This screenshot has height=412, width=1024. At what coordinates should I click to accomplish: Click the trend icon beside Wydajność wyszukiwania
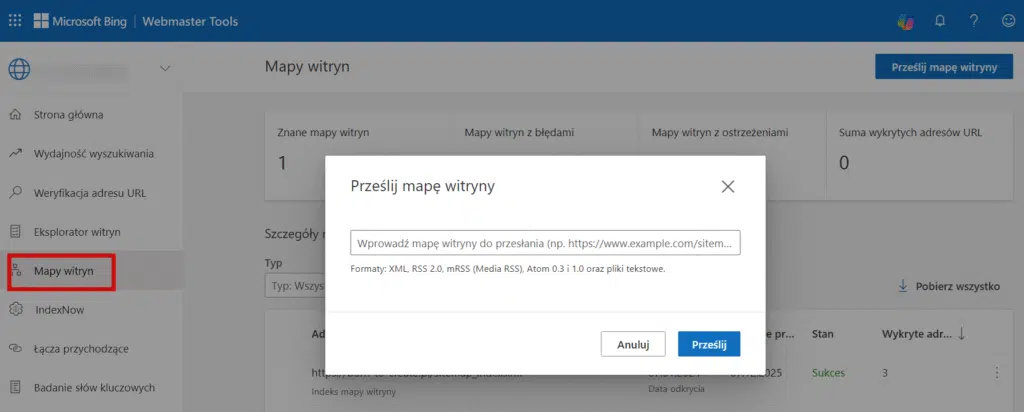pos(16,154)
